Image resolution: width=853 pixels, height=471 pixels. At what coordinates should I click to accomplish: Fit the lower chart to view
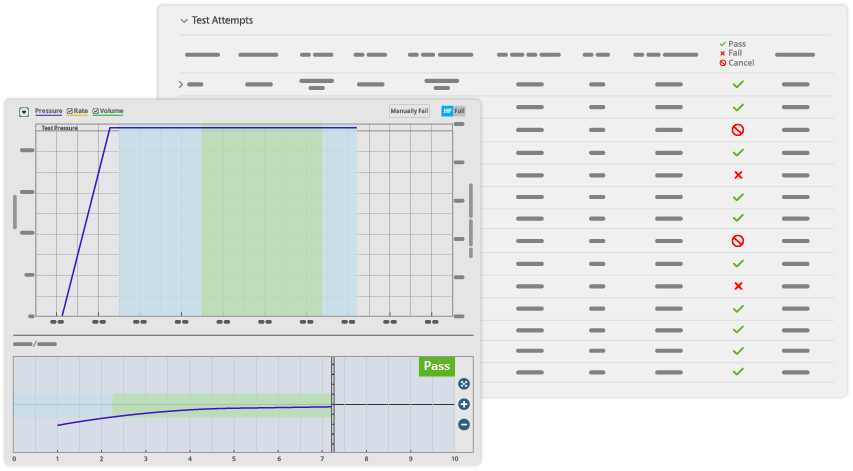pos(463,384)
